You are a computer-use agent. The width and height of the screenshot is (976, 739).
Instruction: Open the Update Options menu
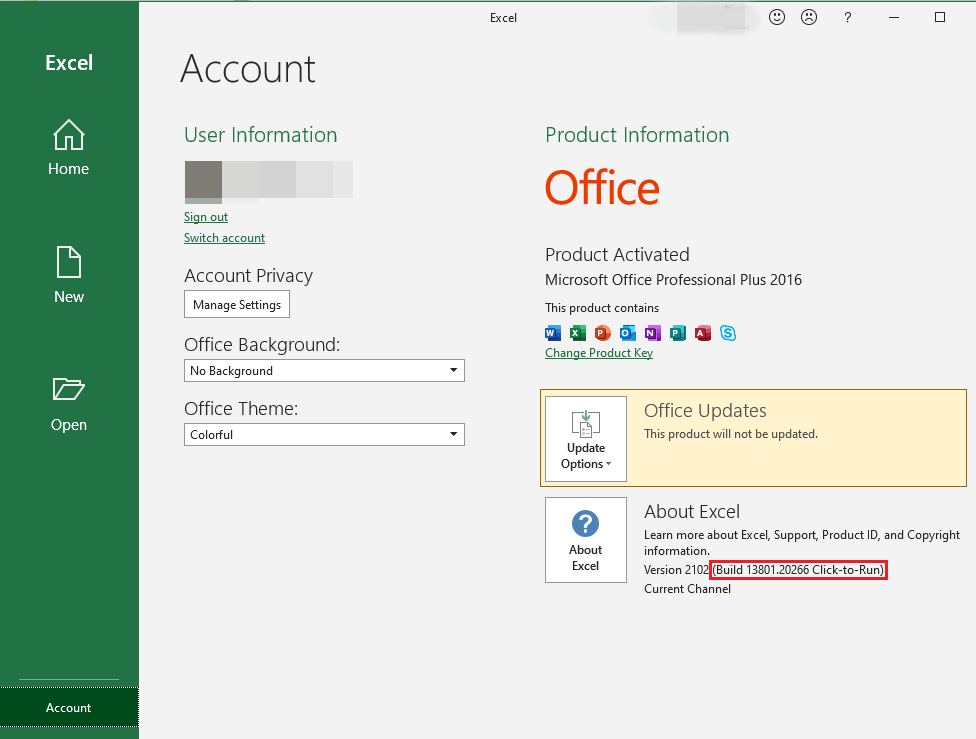(586, 439)
